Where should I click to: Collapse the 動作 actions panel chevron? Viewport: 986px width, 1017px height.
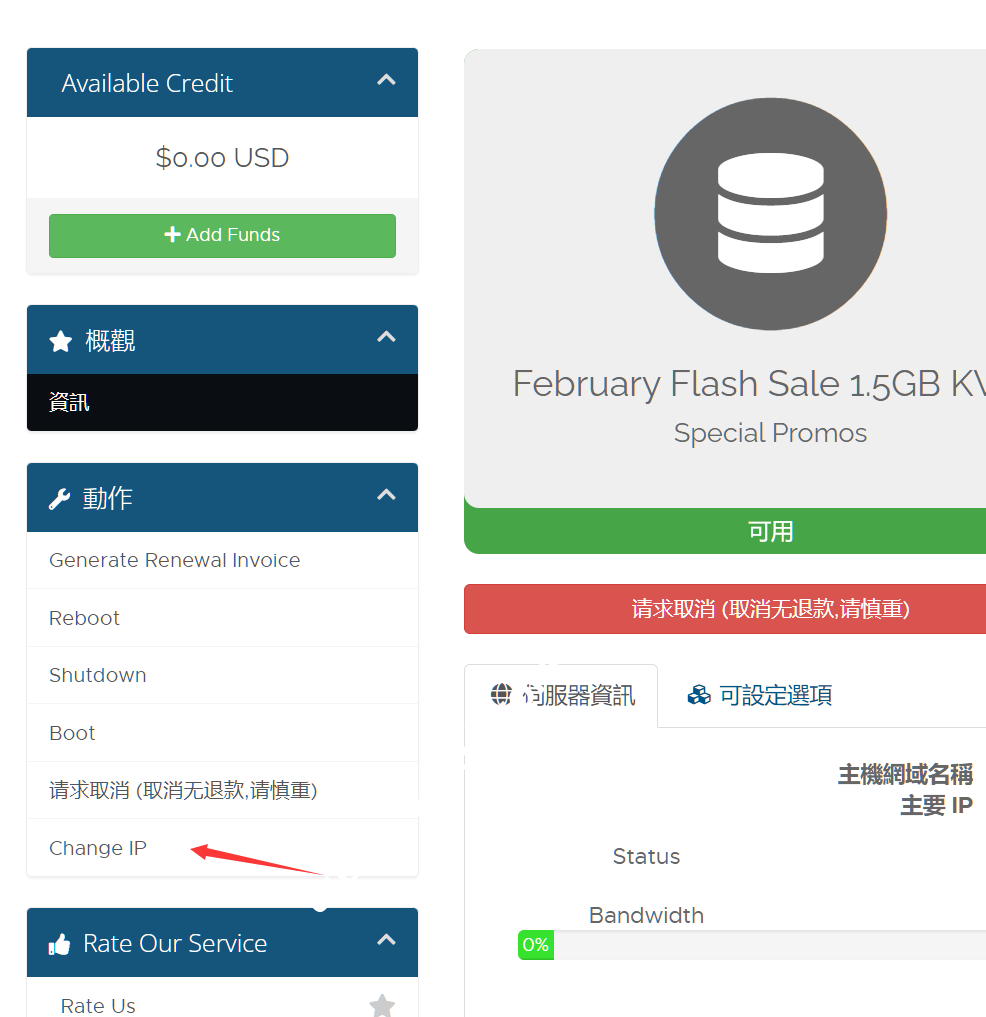pyautogui.click(x=386, y=496)
